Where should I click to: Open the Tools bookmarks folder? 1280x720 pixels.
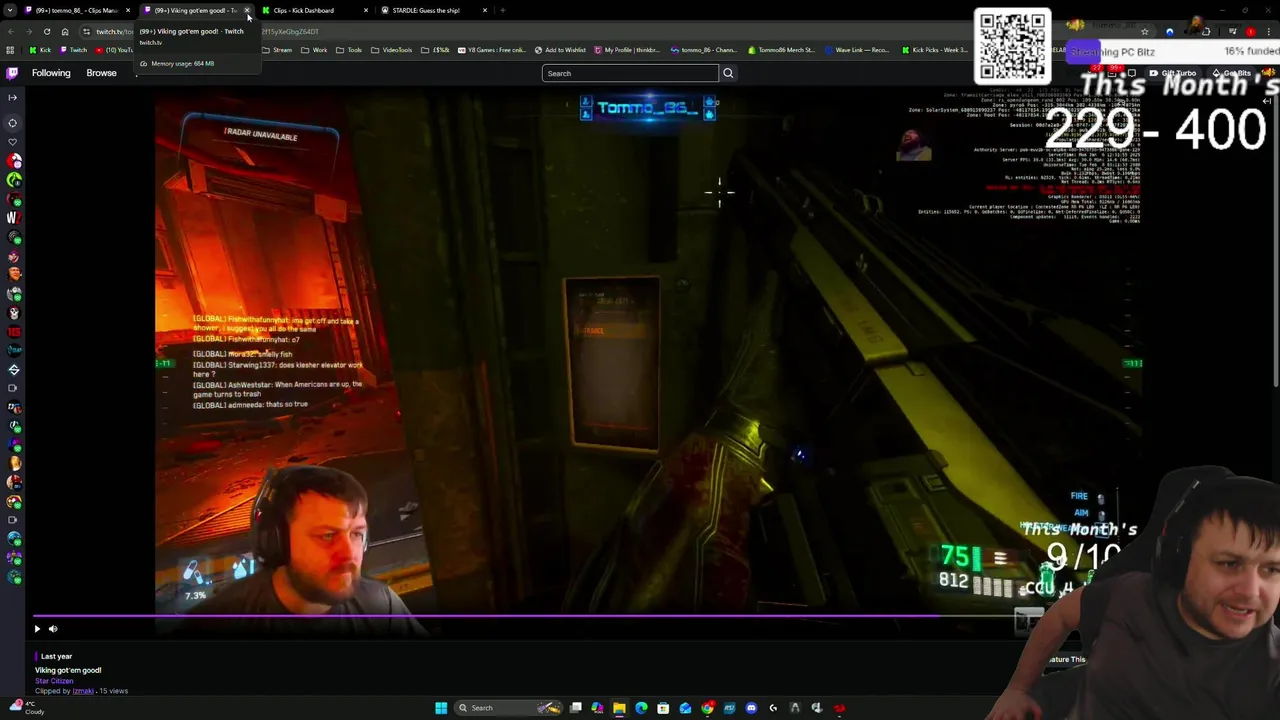(349, 50)
